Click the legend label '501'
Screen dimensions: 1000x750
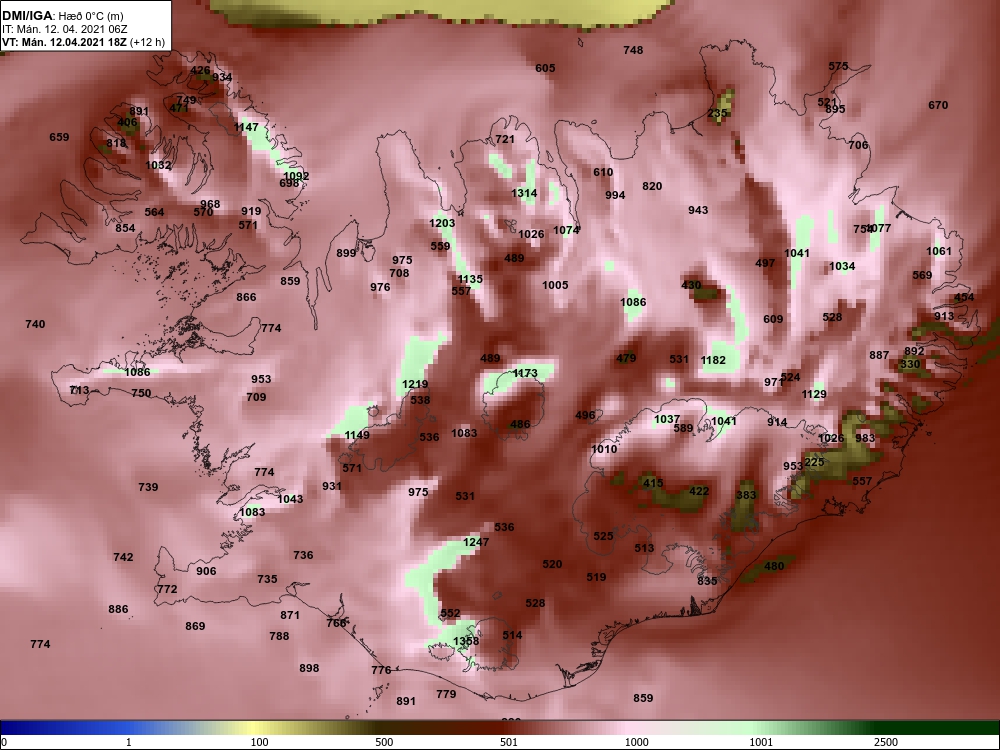point(508,742)
